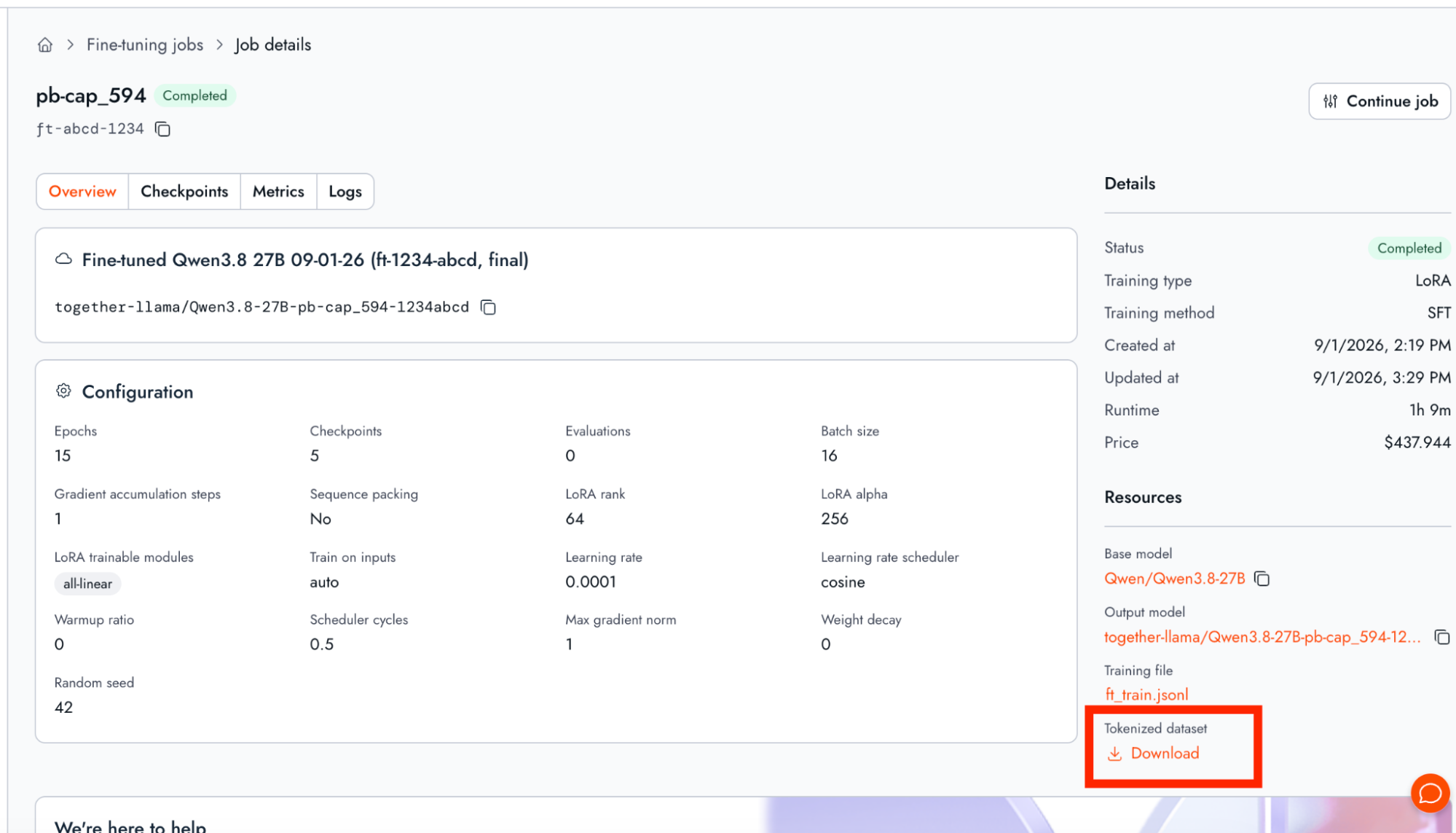This screenshot has height=833, width=1456.
Task: Click the Job details breadcrumb
Action: coord(272,45)
